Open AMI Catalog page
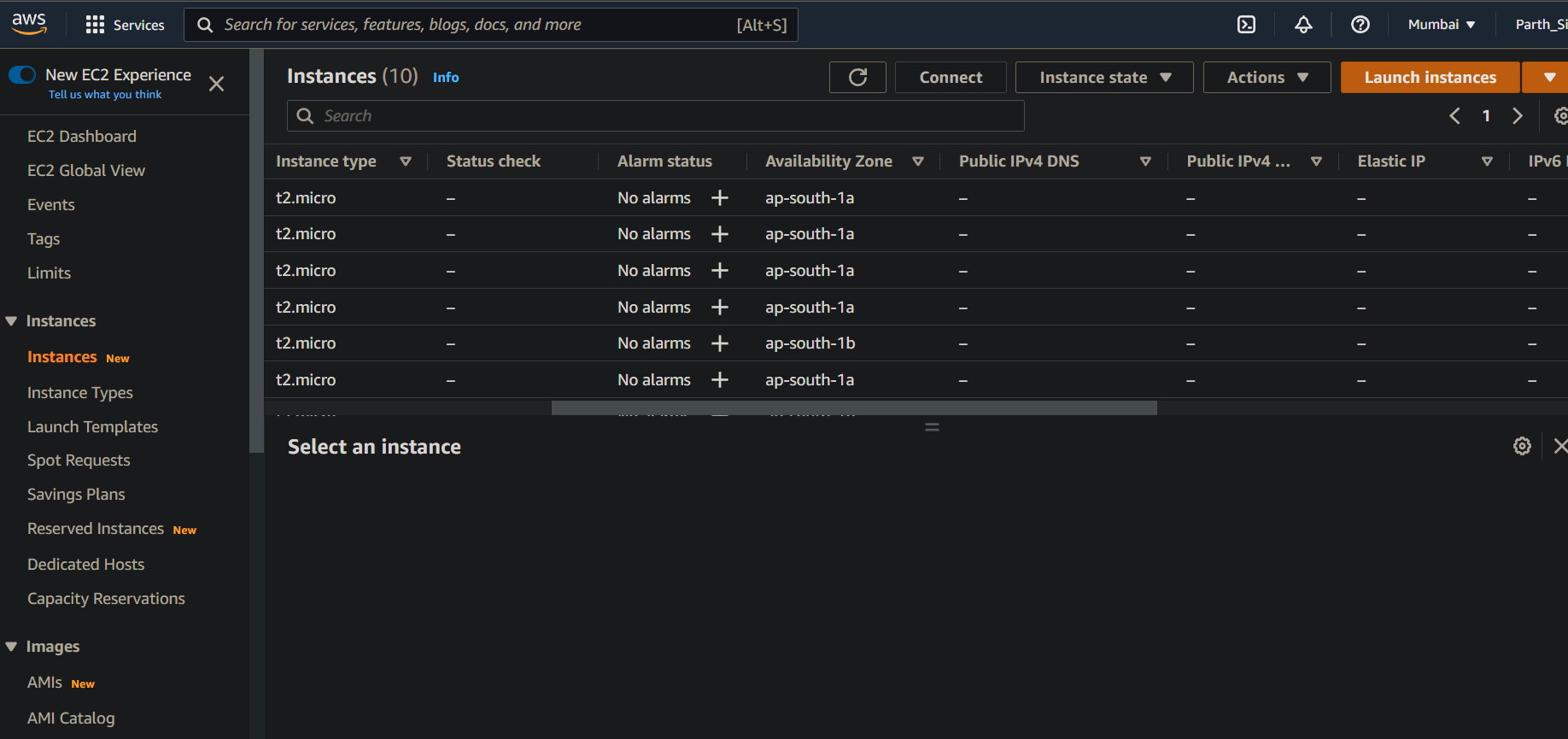 point(71,718)
